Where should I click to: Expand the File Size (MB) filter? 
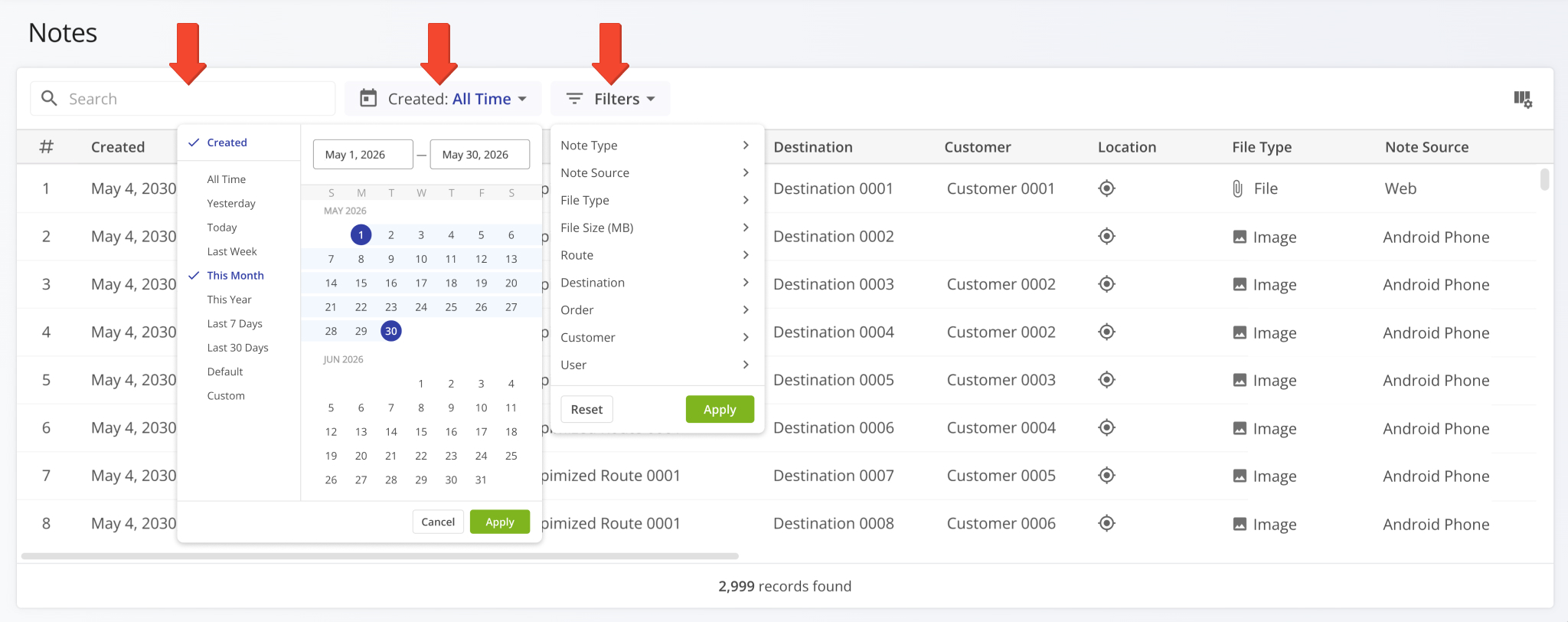point(657,228)
